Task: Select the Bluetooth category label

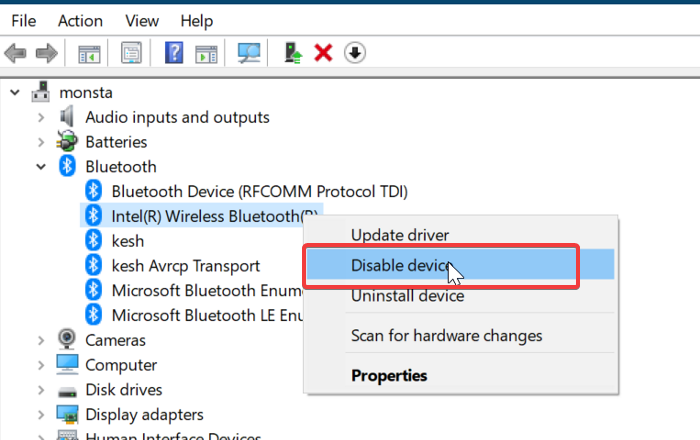Action: [x=121, y=167]
